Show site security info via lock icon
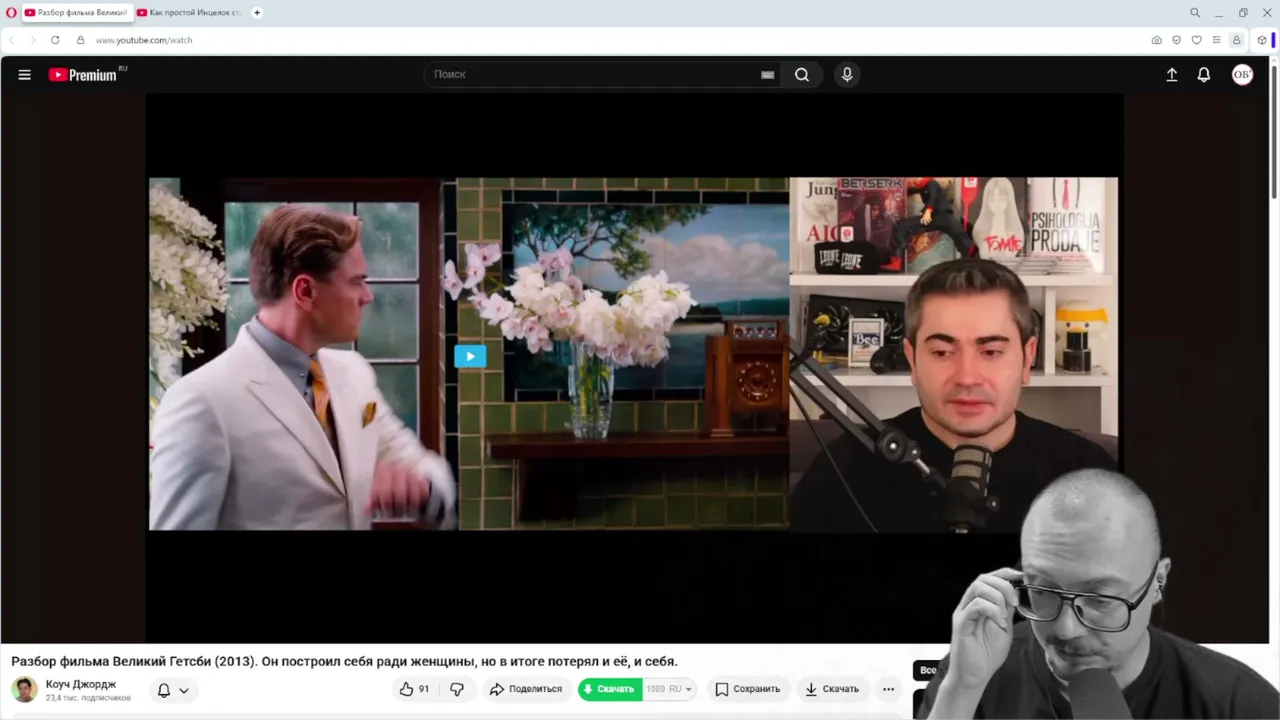This screenshot has width=1280, height=720. coord(81,40)
